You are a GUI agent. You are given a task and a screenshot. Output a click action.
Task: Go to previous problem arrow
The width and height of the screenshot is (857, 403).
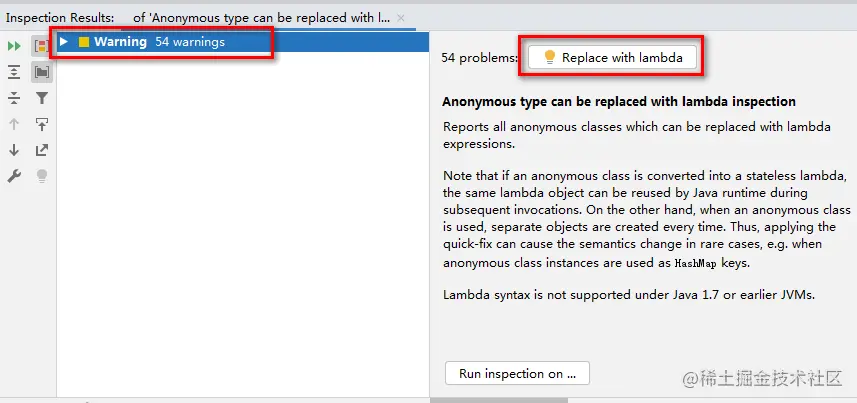coord(14,124)
